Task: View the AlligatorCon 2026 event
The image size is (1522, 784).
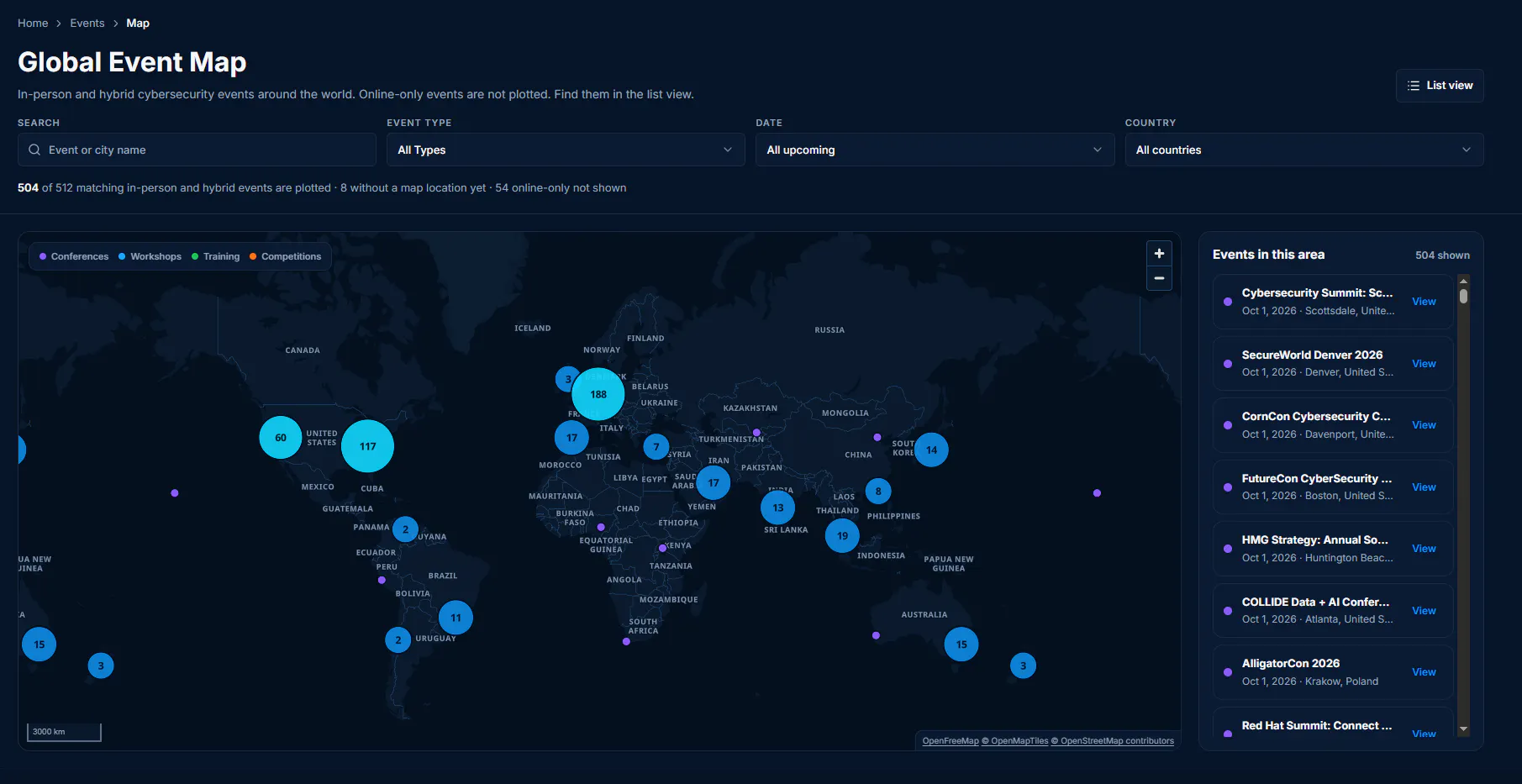Action: (x=1424, y=672)
